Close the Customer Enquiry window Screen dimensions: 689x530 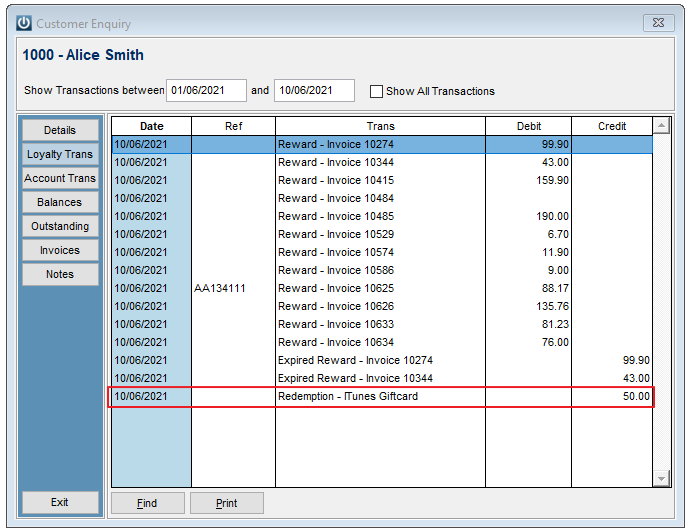(x=658, y=23)
